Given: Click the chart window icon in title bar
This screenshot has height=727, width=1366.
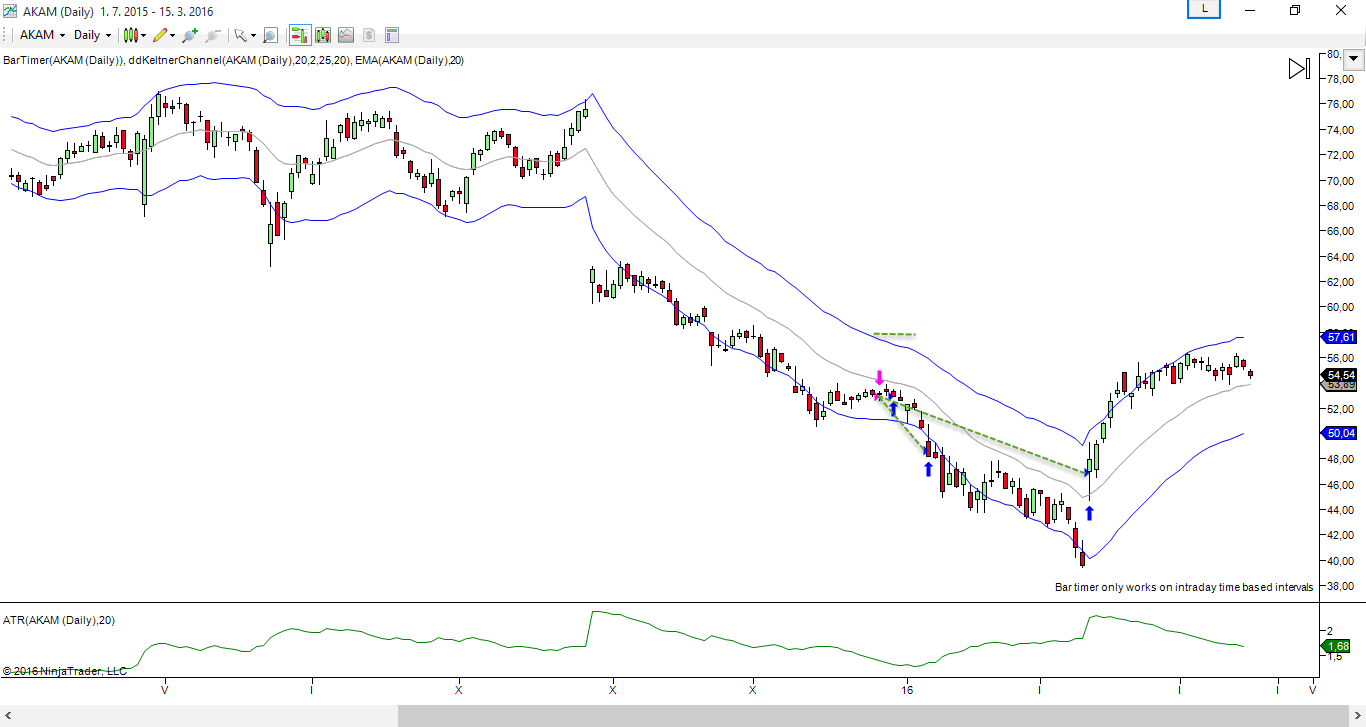Looking at the screenshot, I should [x=10, y=10].
